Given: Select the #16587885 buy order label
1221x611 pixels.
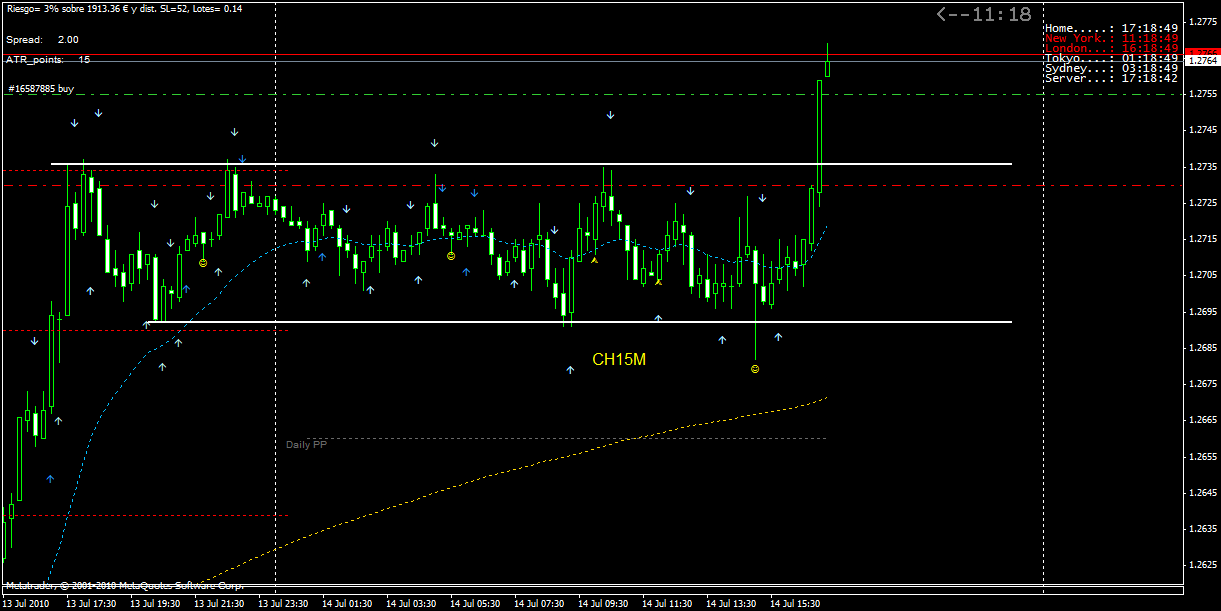Looking at the screenshot, I should [41, 89].
